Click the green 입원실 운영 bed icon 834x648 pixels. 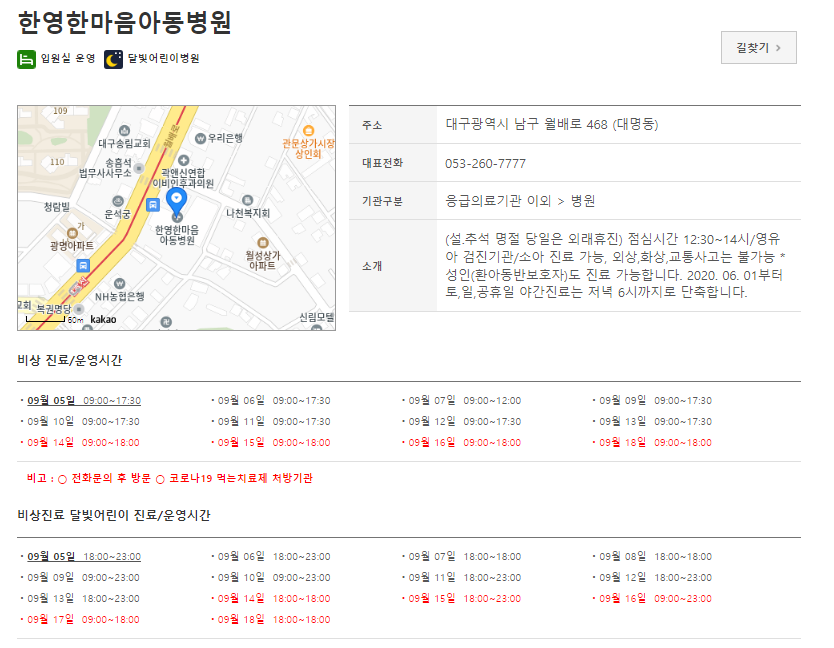(x=26, y=59)
